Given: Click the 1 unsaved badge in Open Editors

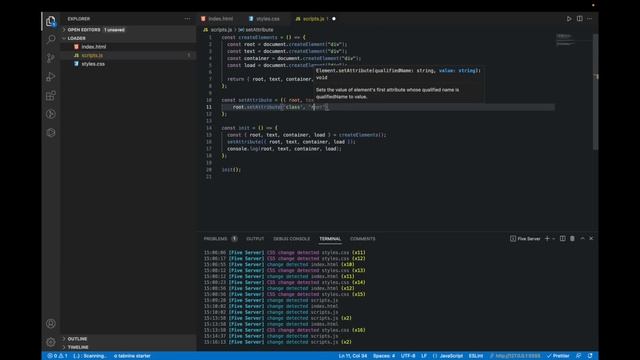Looking at the screenshot, I should point(114,30).
